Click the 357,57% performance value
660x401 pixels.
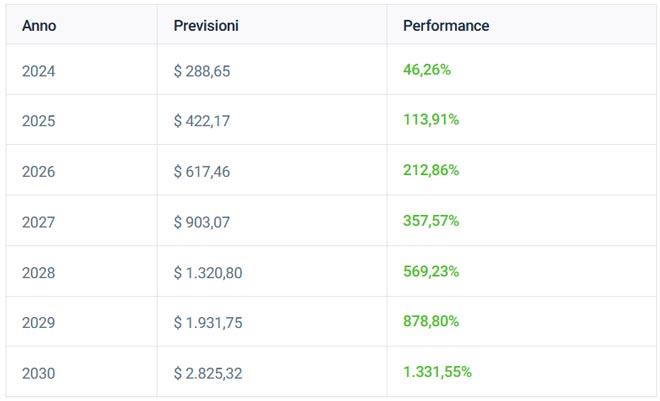(x=431, y=221)
